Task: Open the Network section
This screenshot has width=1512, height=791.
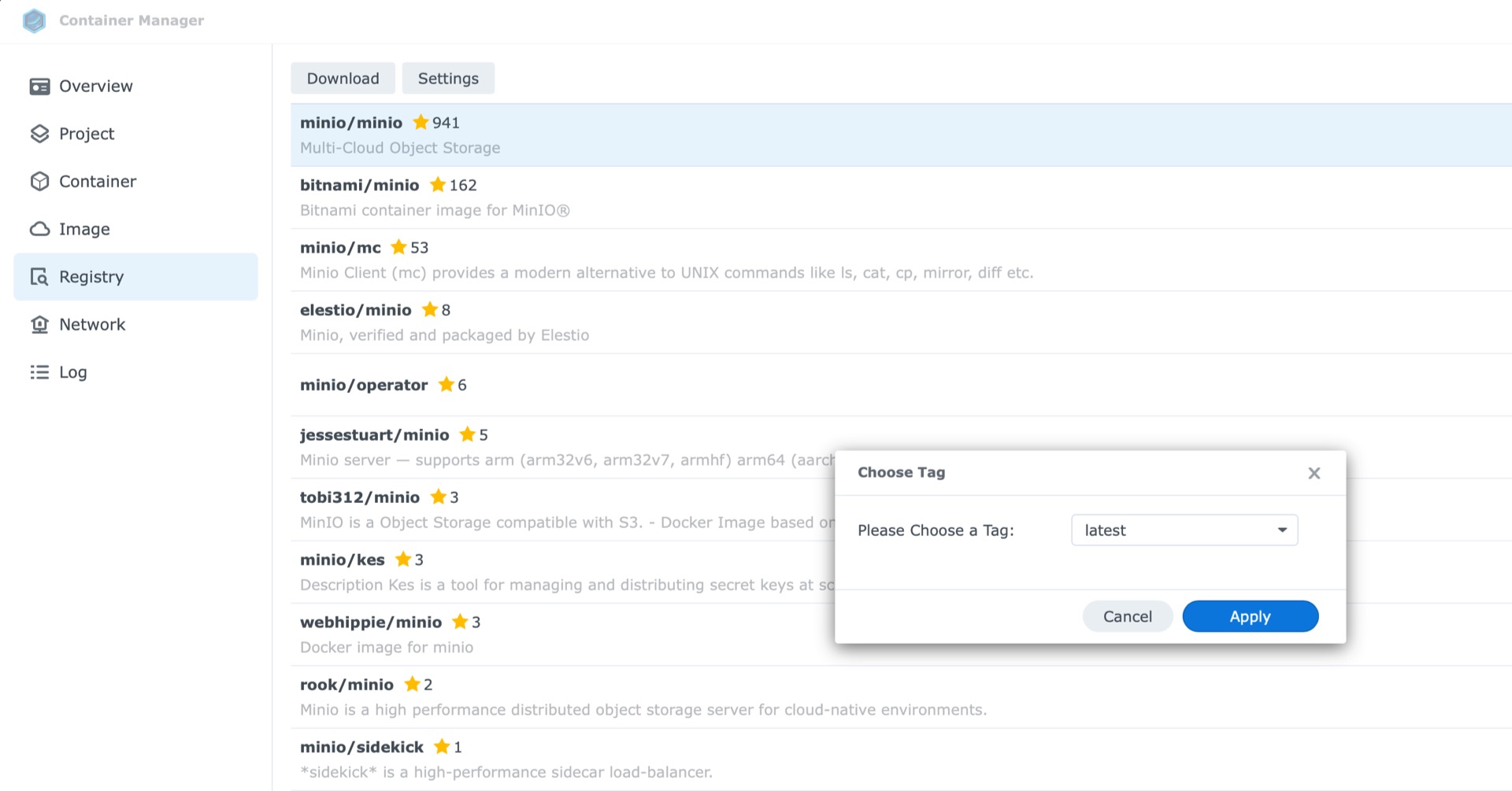Action: click(x=135, y=324)
